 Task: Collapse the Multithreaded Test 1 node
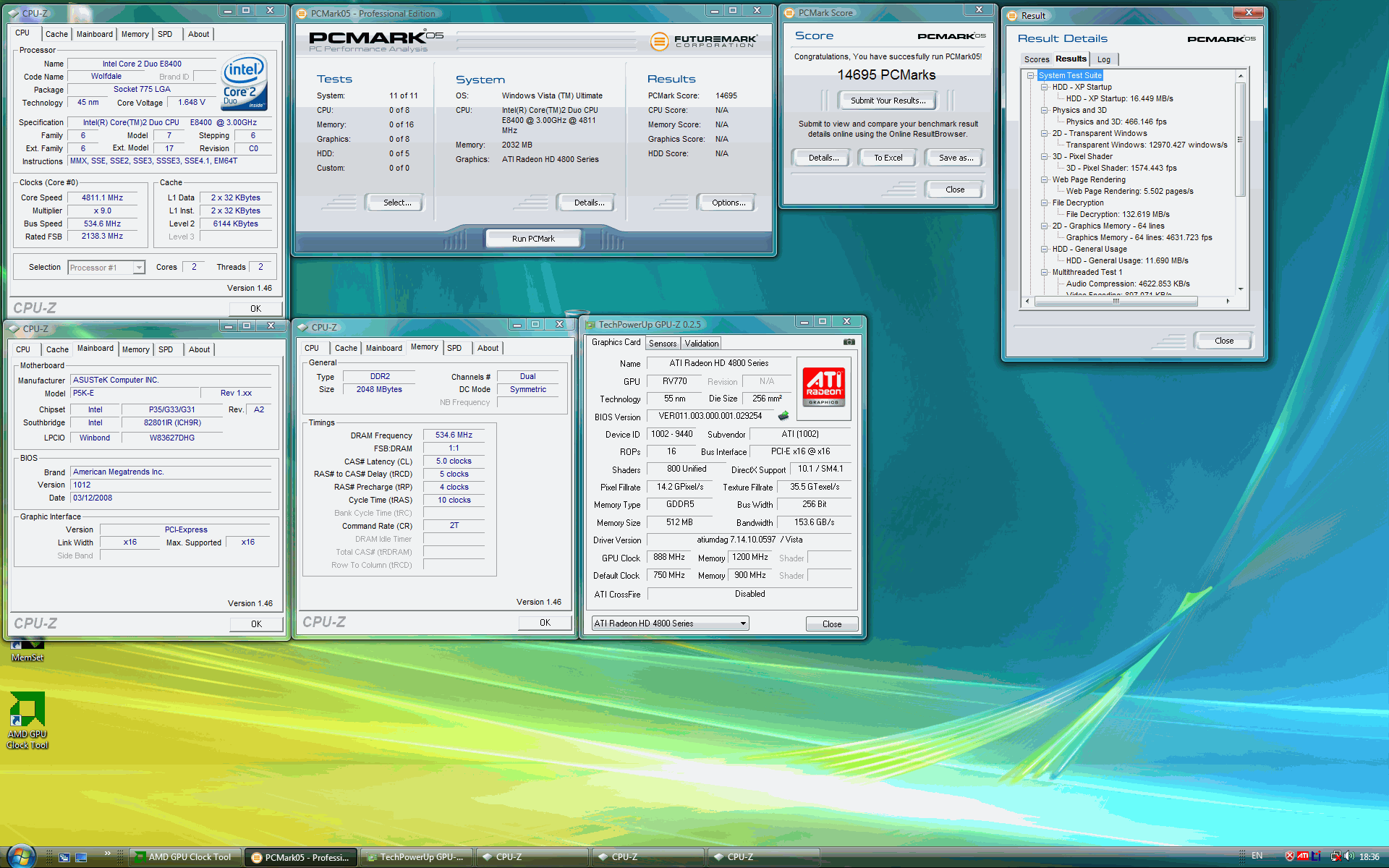tap(1044, 272)
